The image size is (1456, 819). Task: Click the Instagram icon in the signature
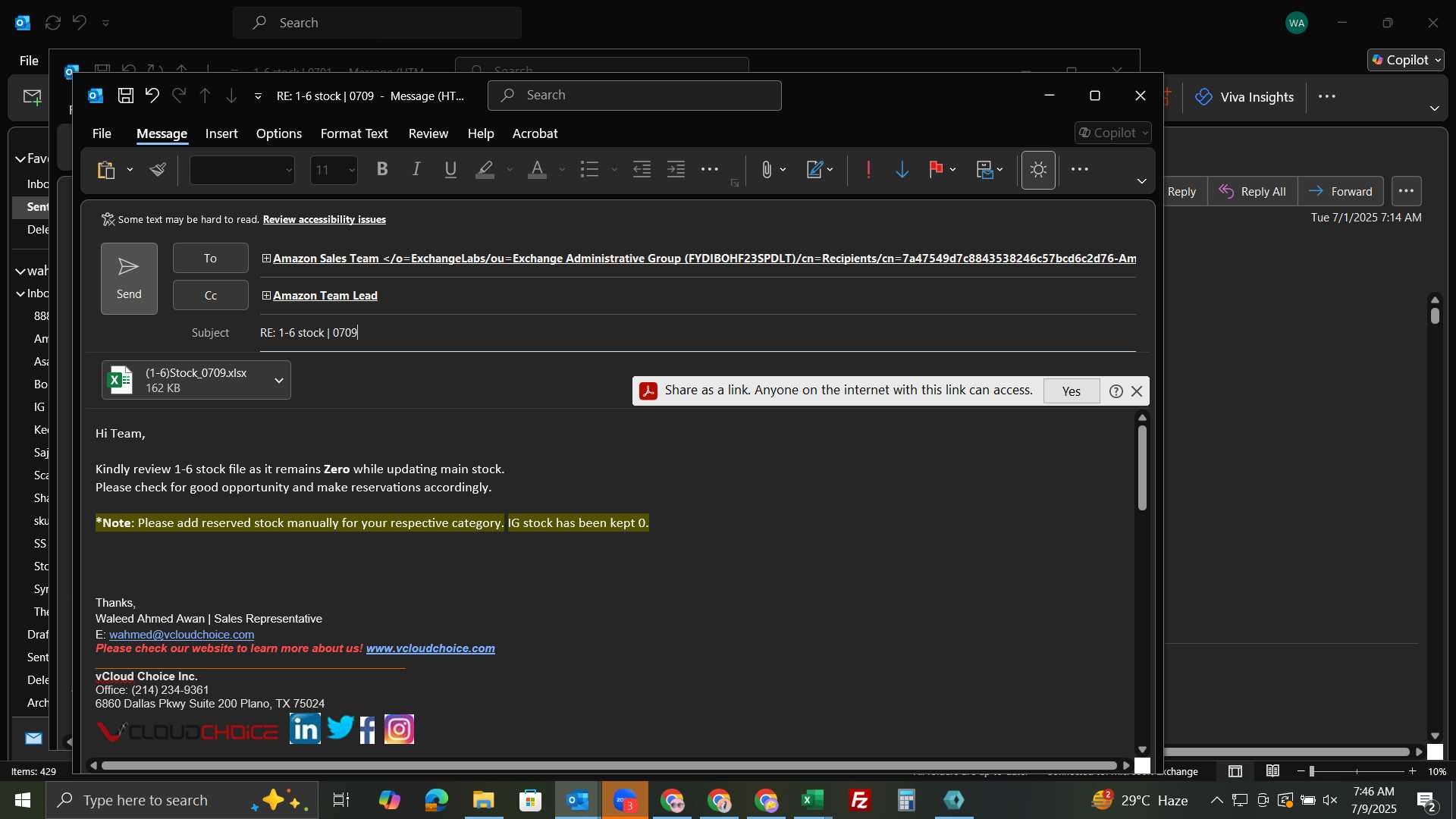tap(400, 730)
